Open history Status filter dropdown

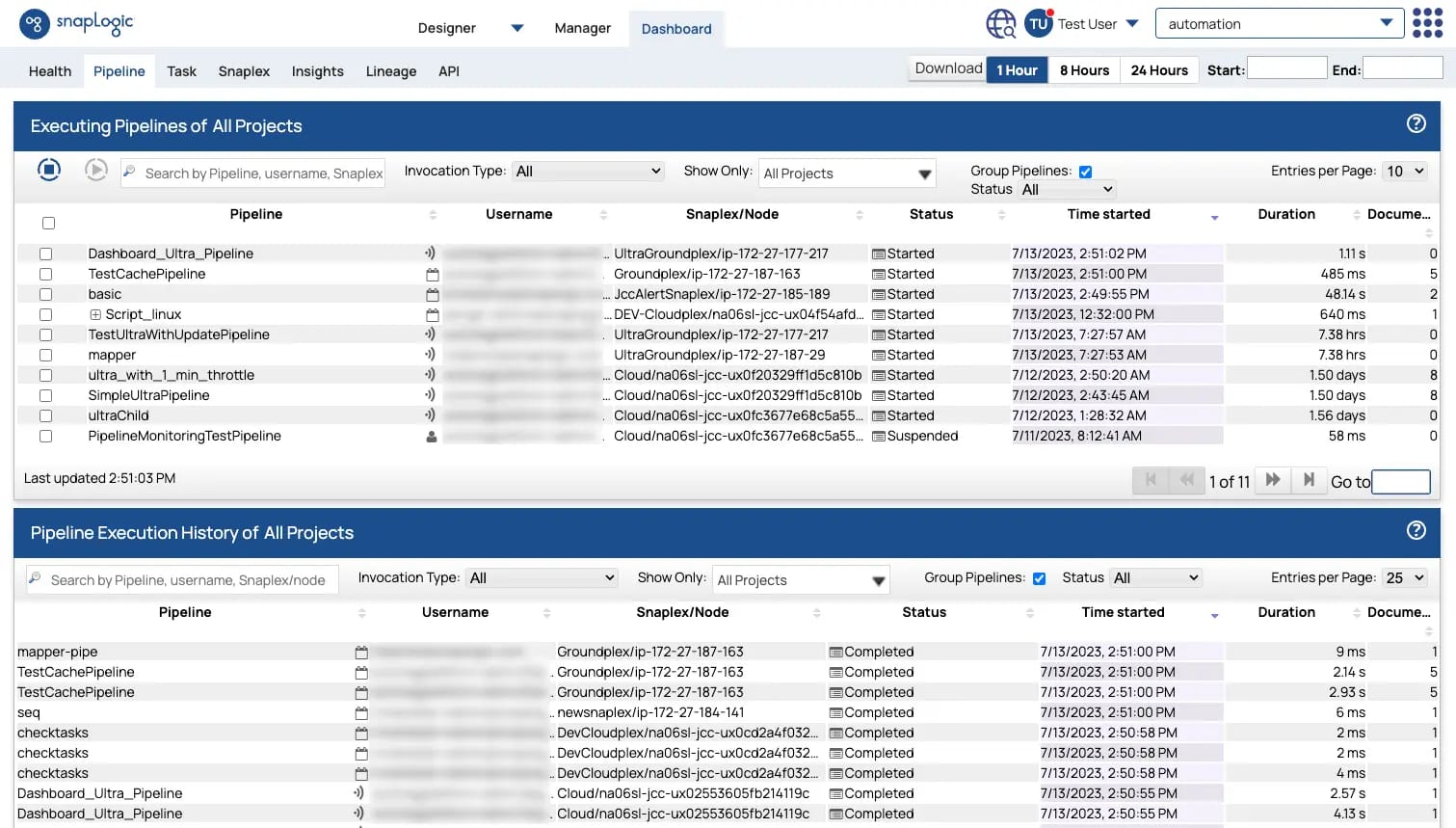pos(1155,577)
